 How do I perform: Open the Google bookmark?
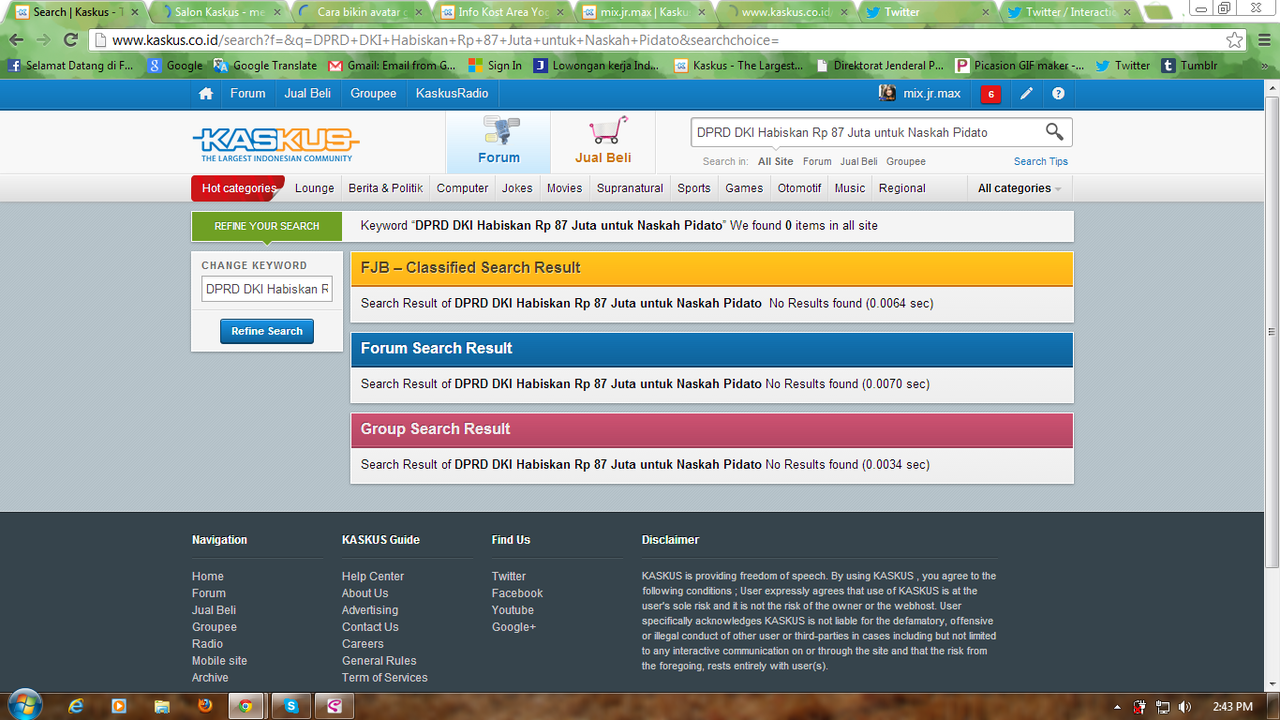[176, 65]
